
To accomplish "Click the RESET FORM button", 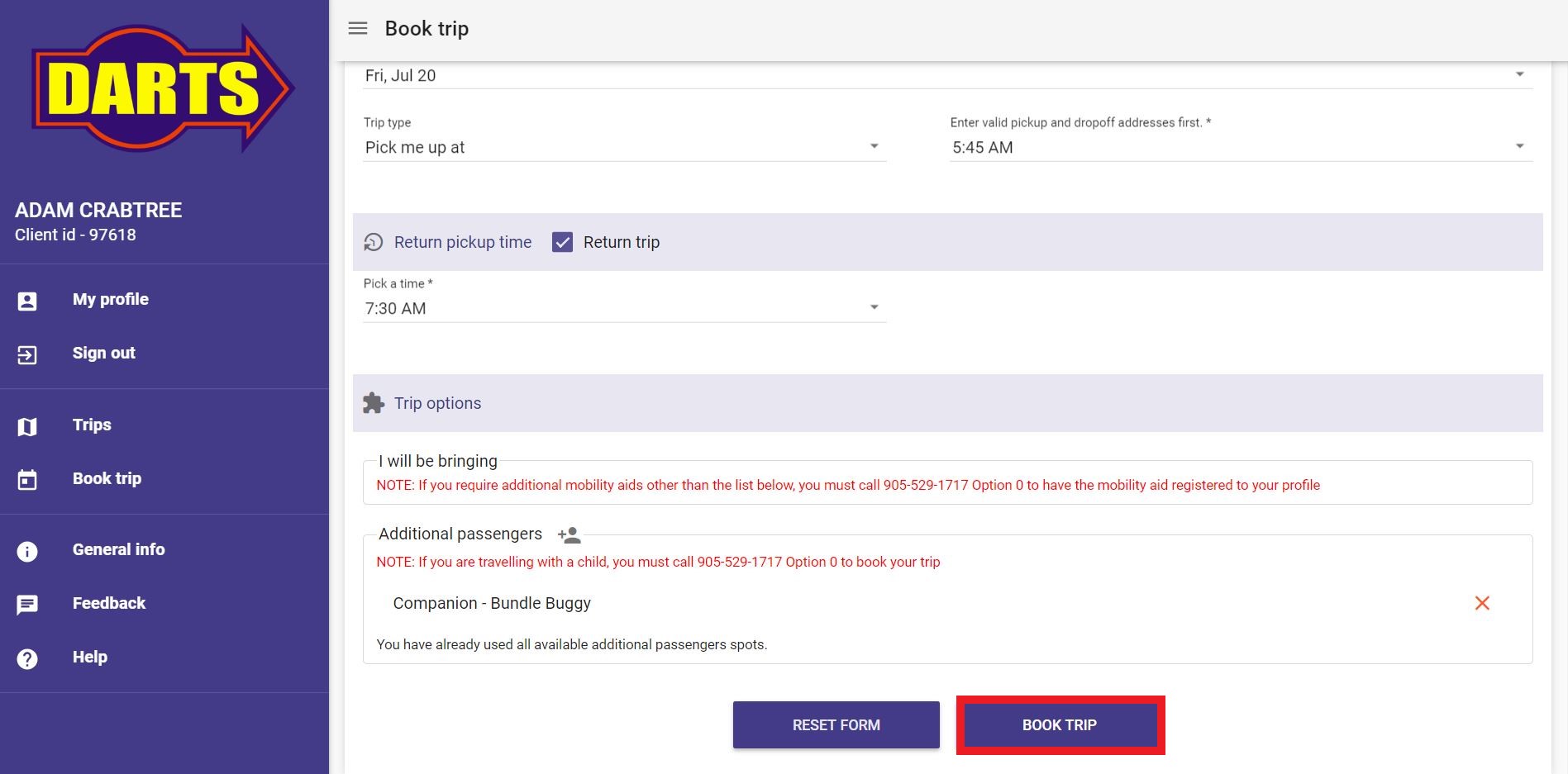I will click(836, 725).
